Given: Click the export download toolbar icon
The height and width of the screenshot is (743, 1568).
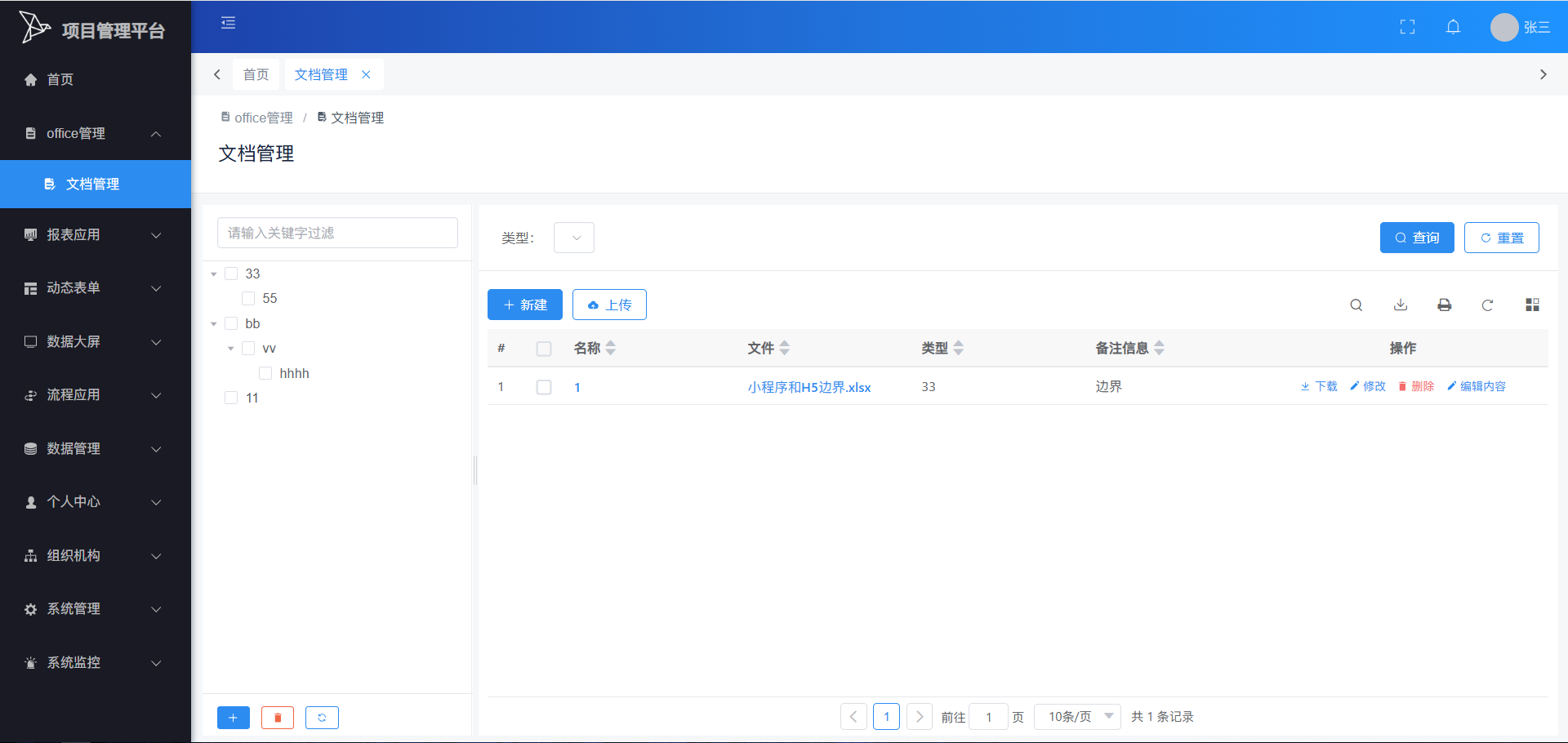Looking at the screenshot, I should coord(1401,305).
